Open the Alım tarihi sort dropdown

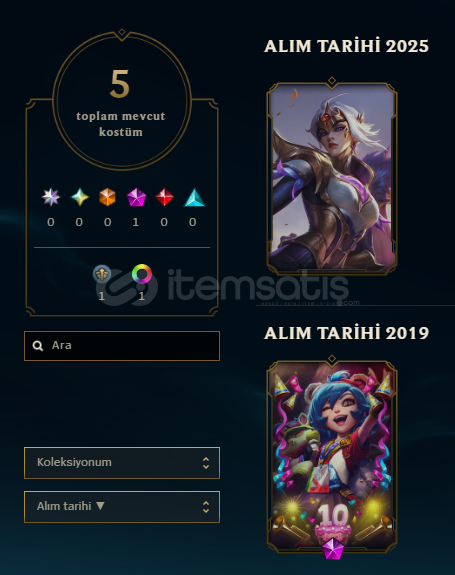pyautogui.click(x=122, y=507)
